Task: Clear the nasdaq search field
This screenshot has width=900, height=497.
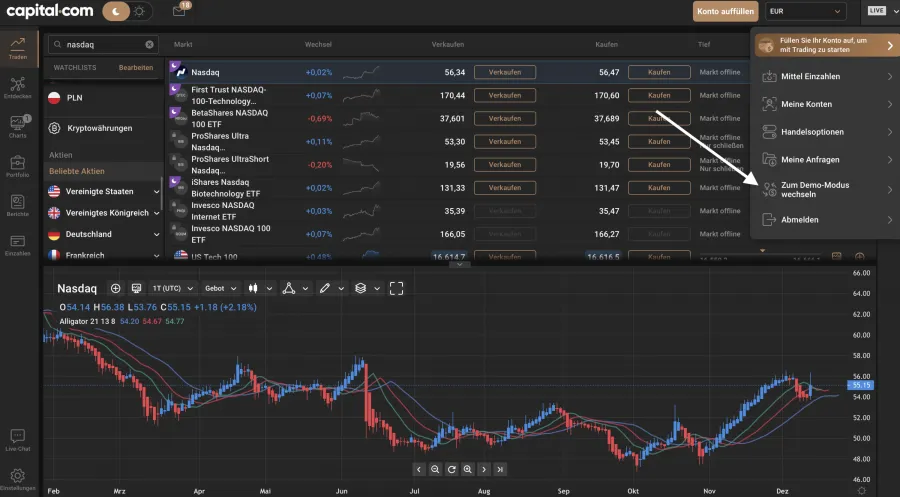Action: click(x=149, y=44)
